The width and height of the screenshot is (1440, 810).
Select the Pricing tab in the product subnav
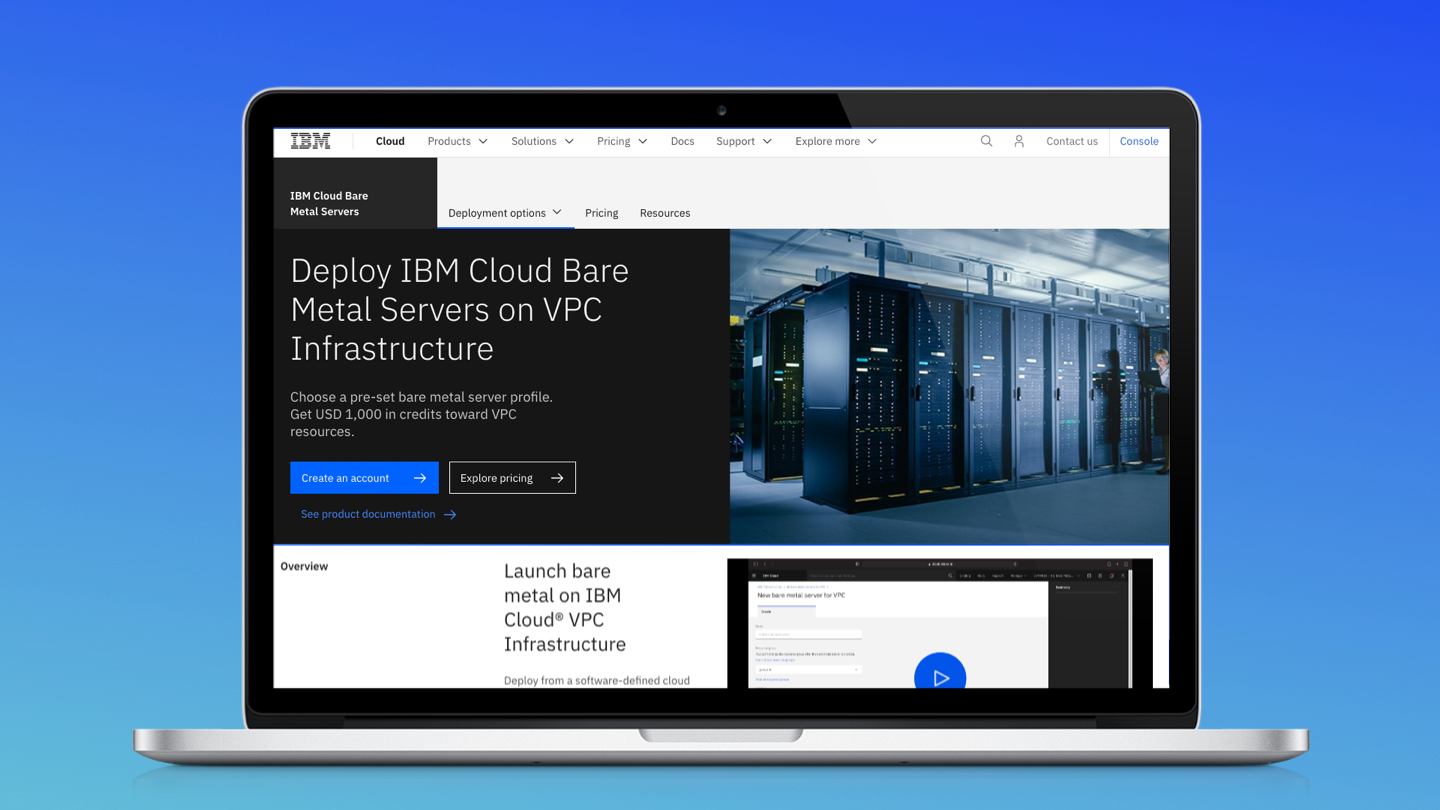(x=601, y=213)
